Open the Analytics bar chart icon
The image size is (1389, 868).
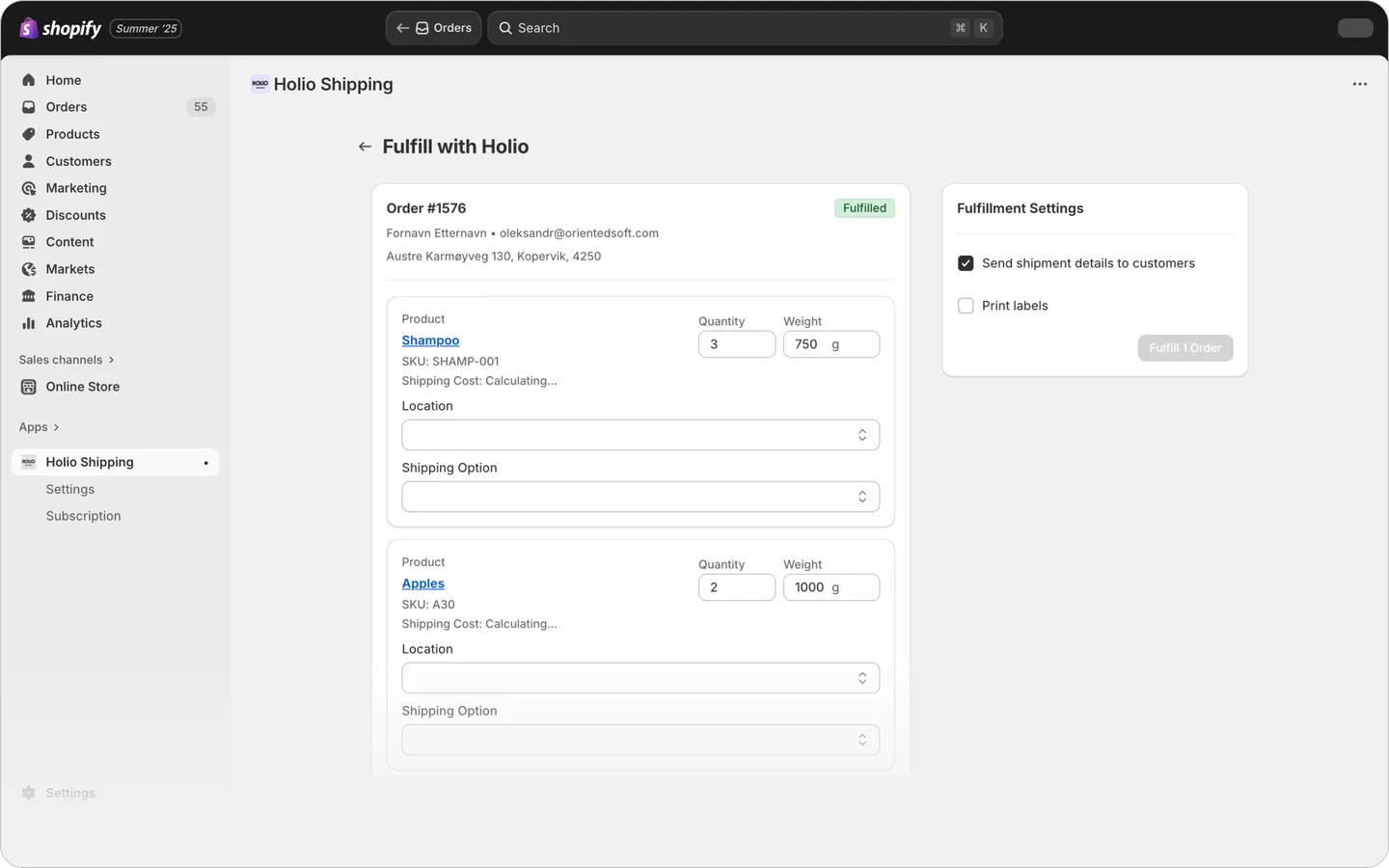(29, 323)
